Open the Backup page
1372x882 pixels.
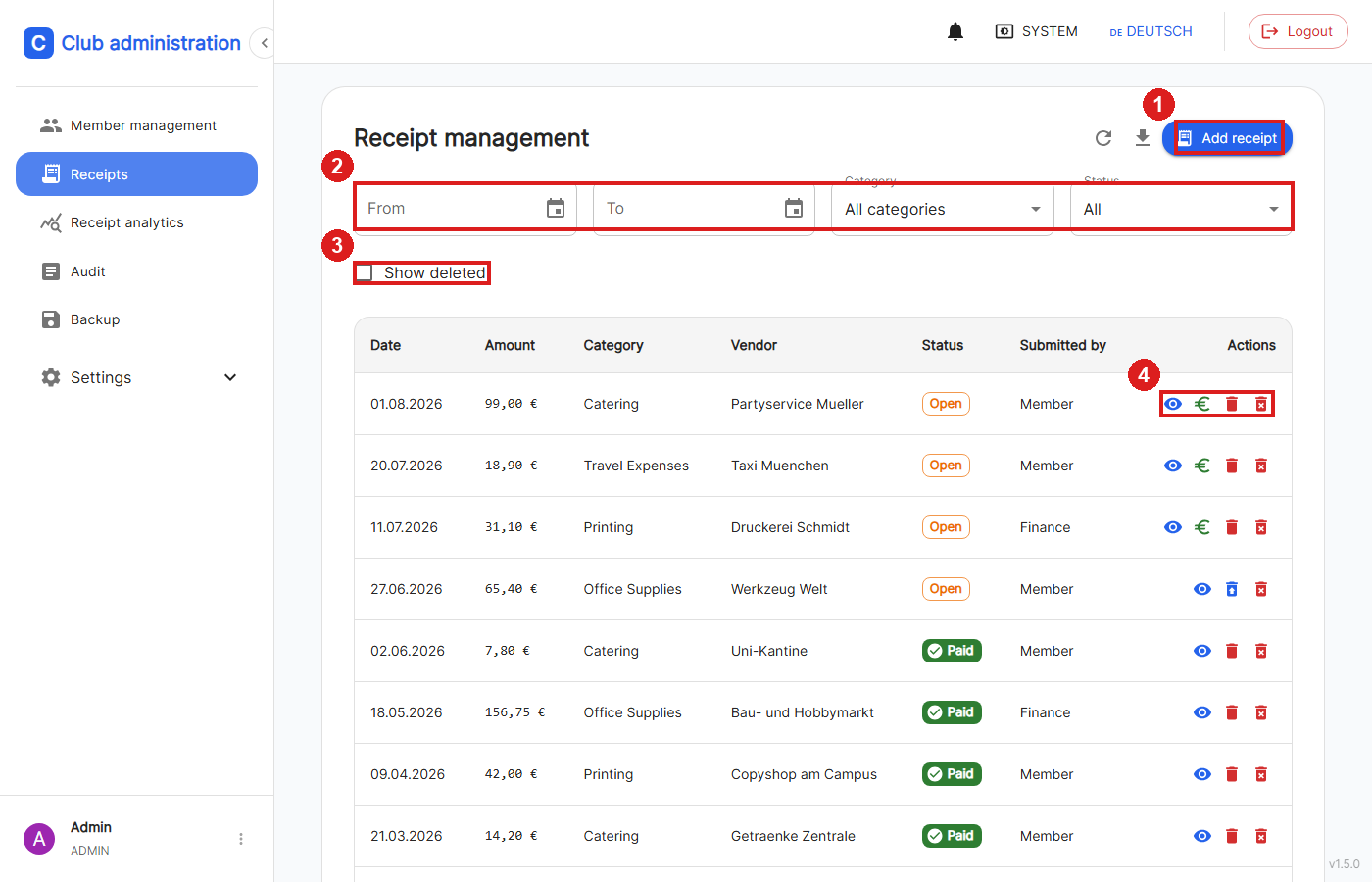pyautogui.click(x=136, y=319)
